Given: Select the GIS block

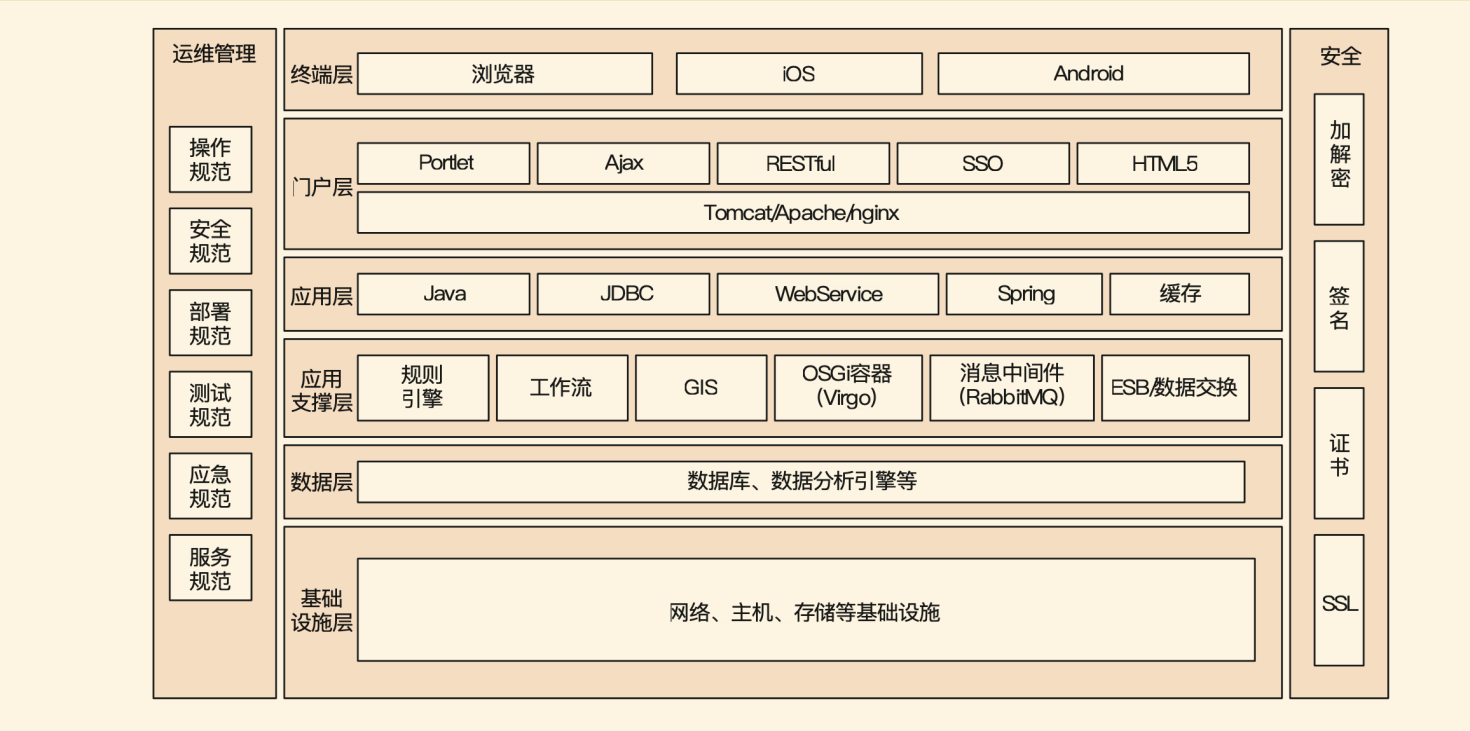Looking at the screenshot, I should point(700,387).
